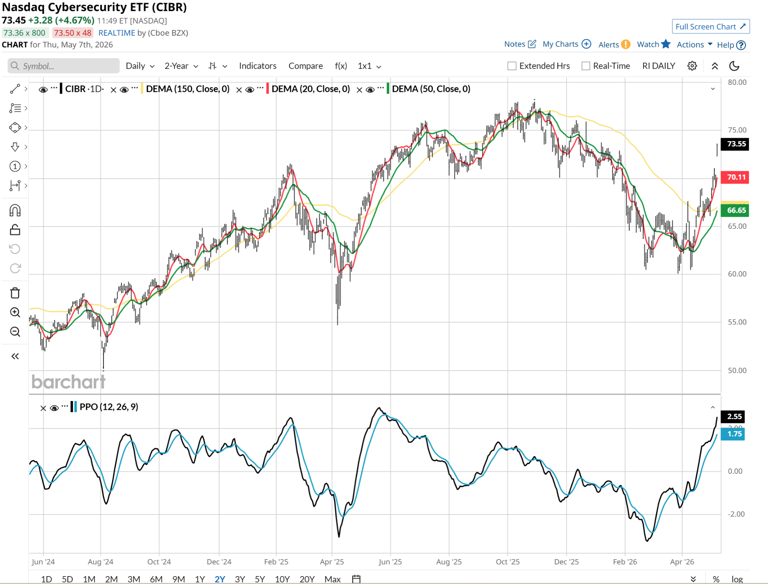Select the Max time range
The image size is (768, 584).
coord(332,579)
